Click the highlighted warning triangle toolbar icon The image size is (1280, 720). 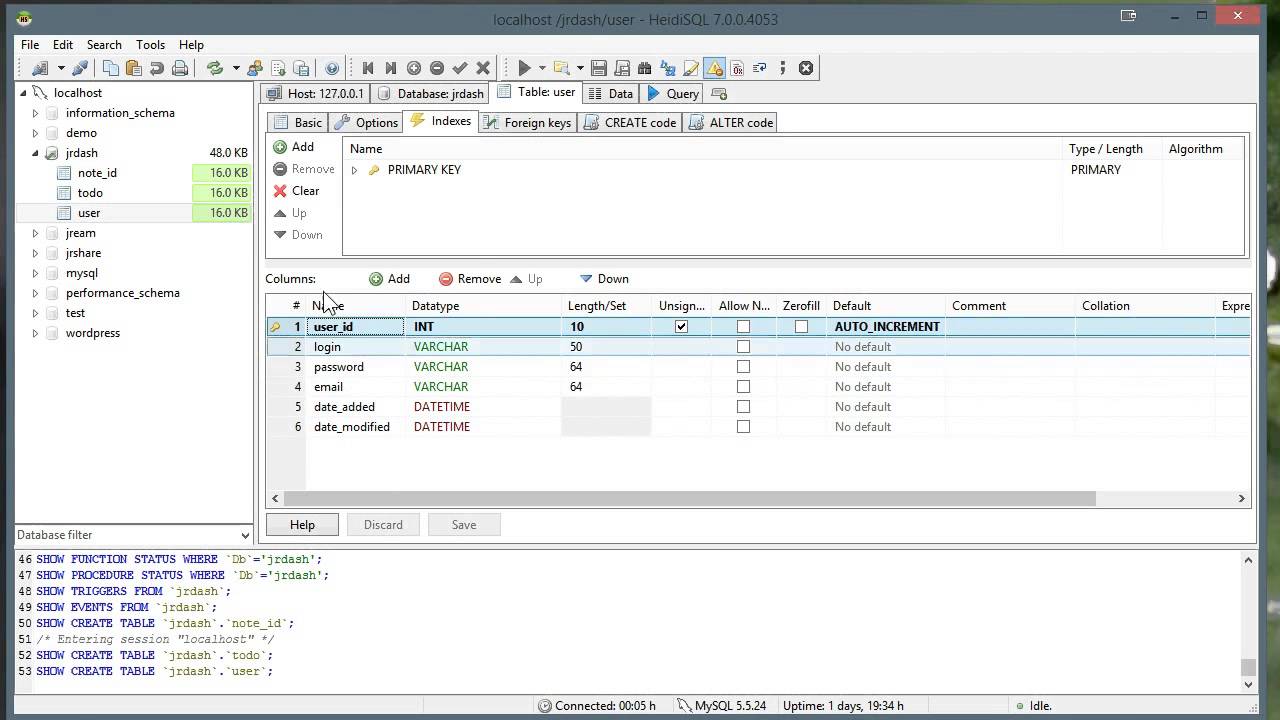pos(714,68)
